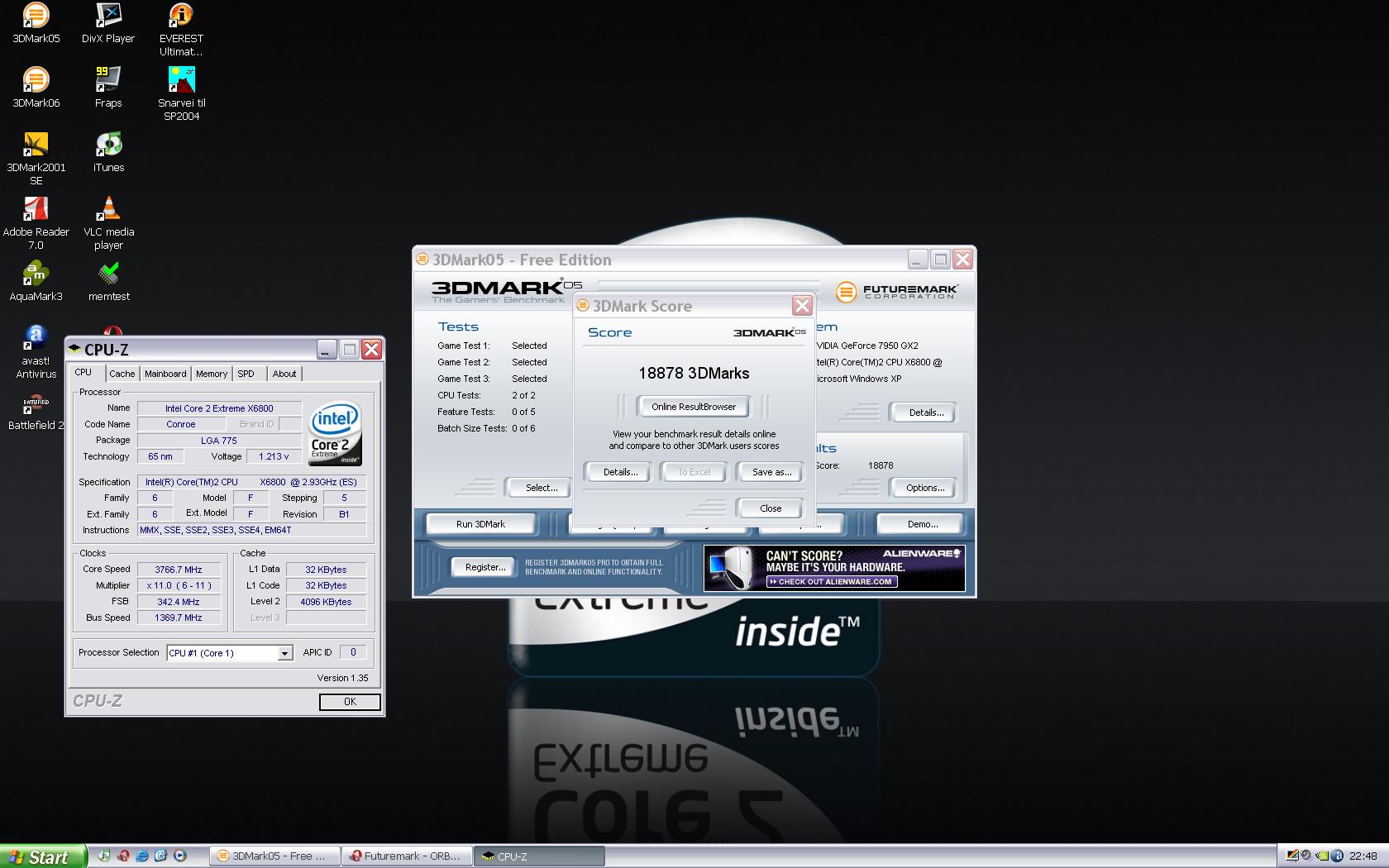Click the Multiplier value x 11.0
Image resolution: width=1389 pixels, height=868 pixels.
pos(179,585)
